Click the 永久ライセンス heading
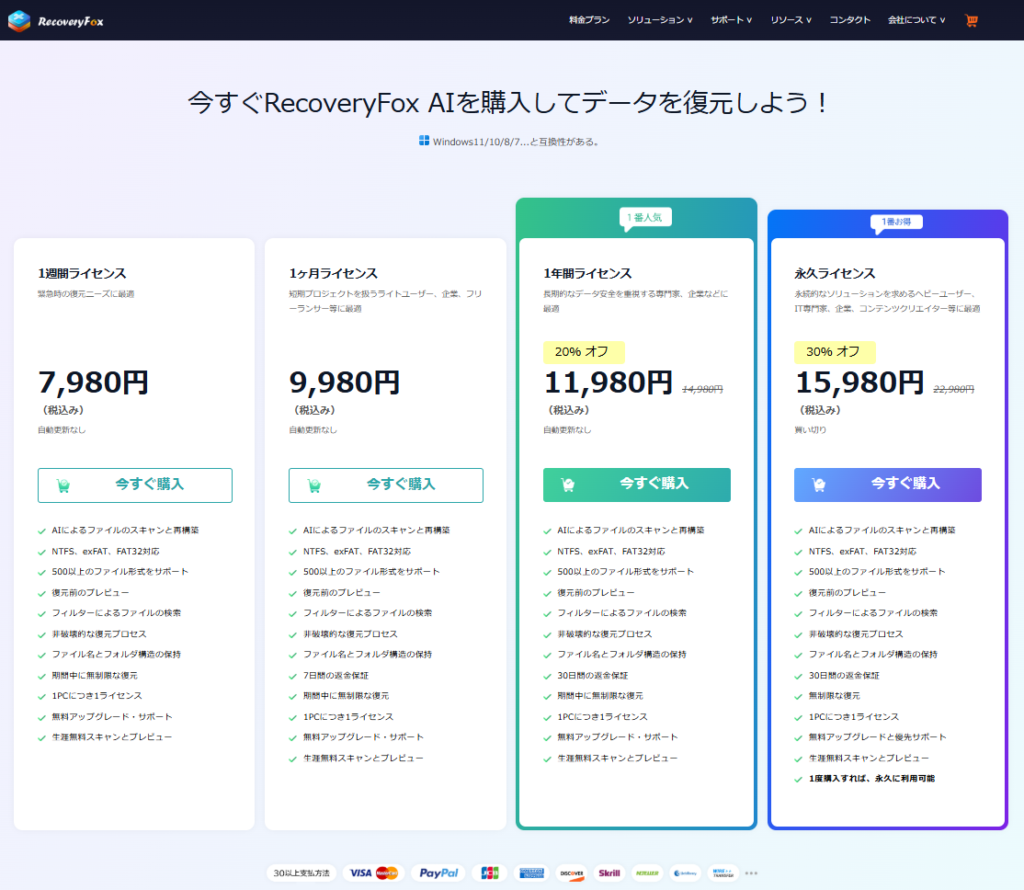1024x890 pixels. point(835,274)
